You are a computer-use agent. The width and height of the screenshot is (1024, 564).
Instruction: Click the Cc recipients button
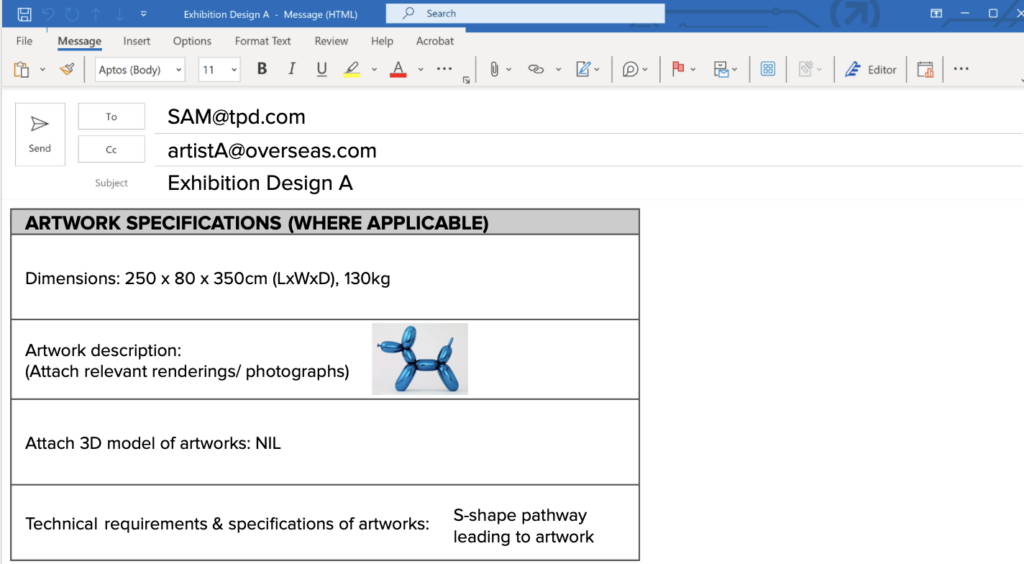coord(112,149)
